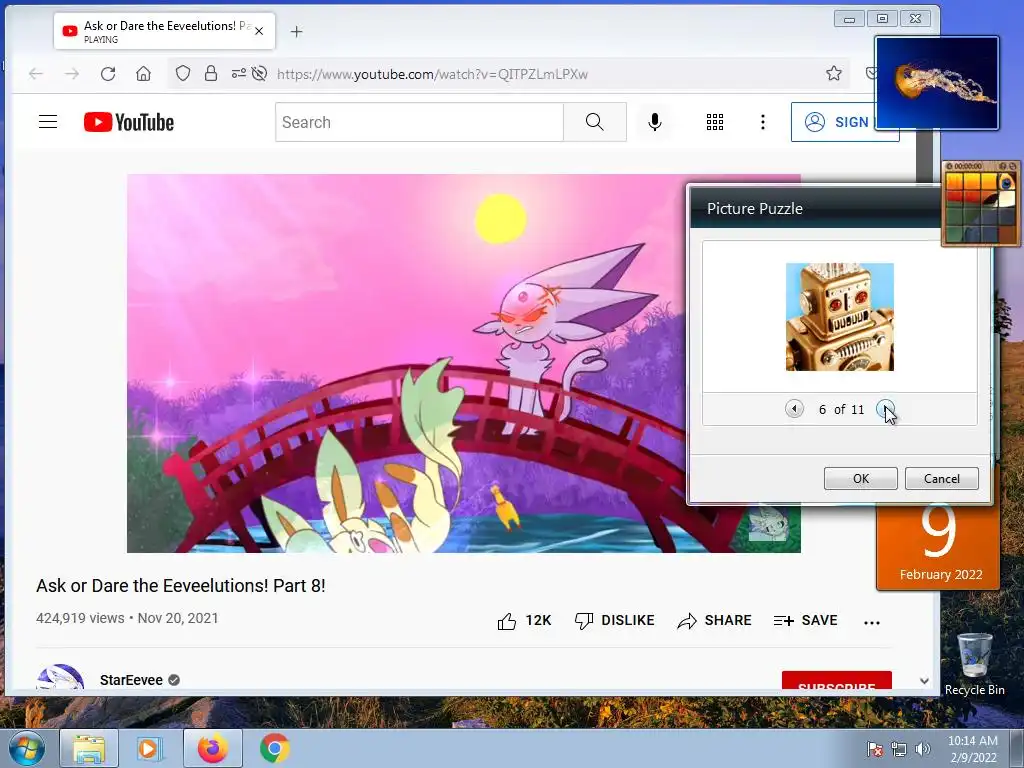Close the Ask or Dare the Eeveelutions tab
This screenshot has height=768, width=1024.
(x=259, y=31)
